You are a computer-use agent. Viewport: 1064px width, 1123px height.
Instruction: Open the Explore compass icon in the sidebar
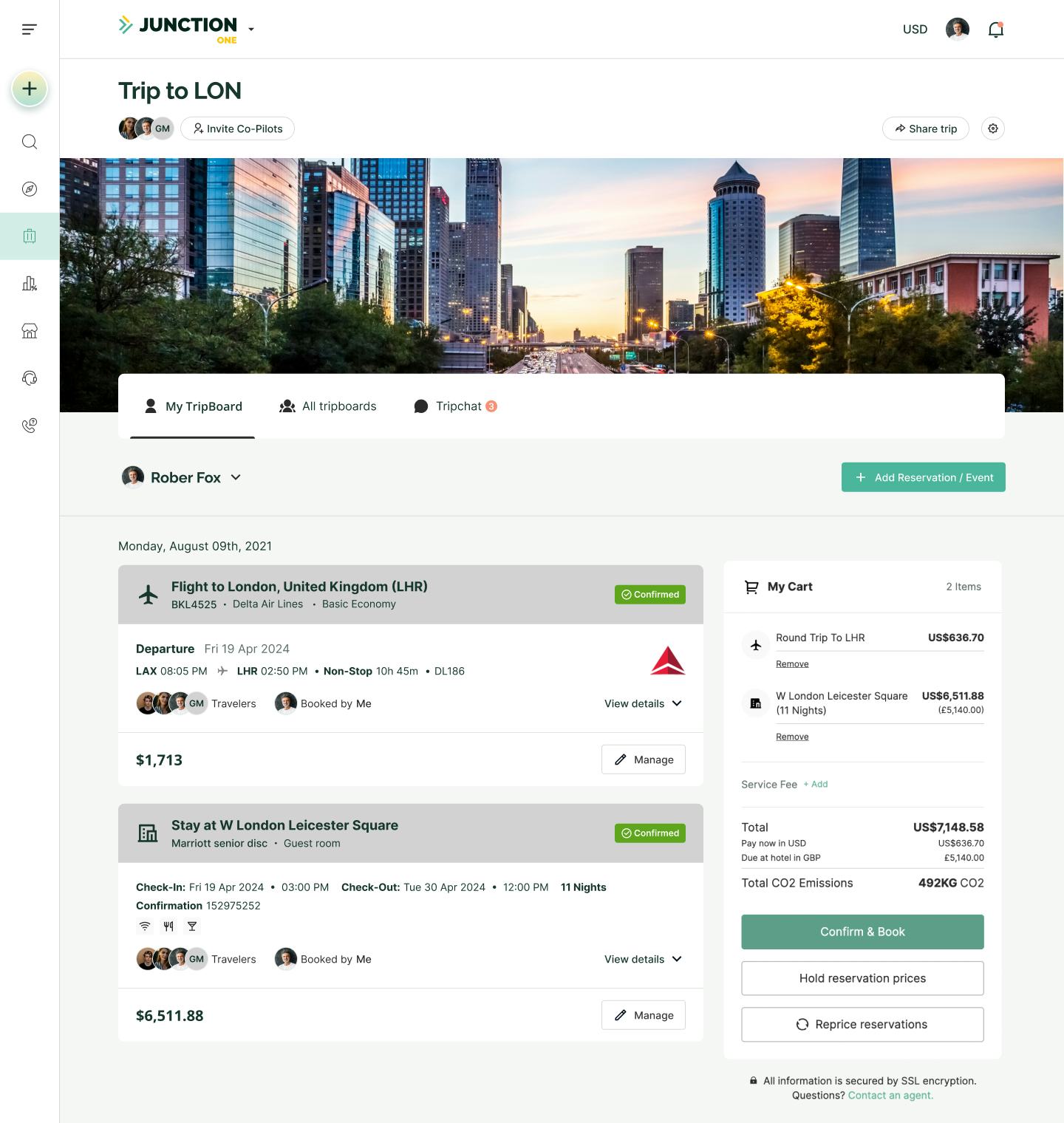29,188
